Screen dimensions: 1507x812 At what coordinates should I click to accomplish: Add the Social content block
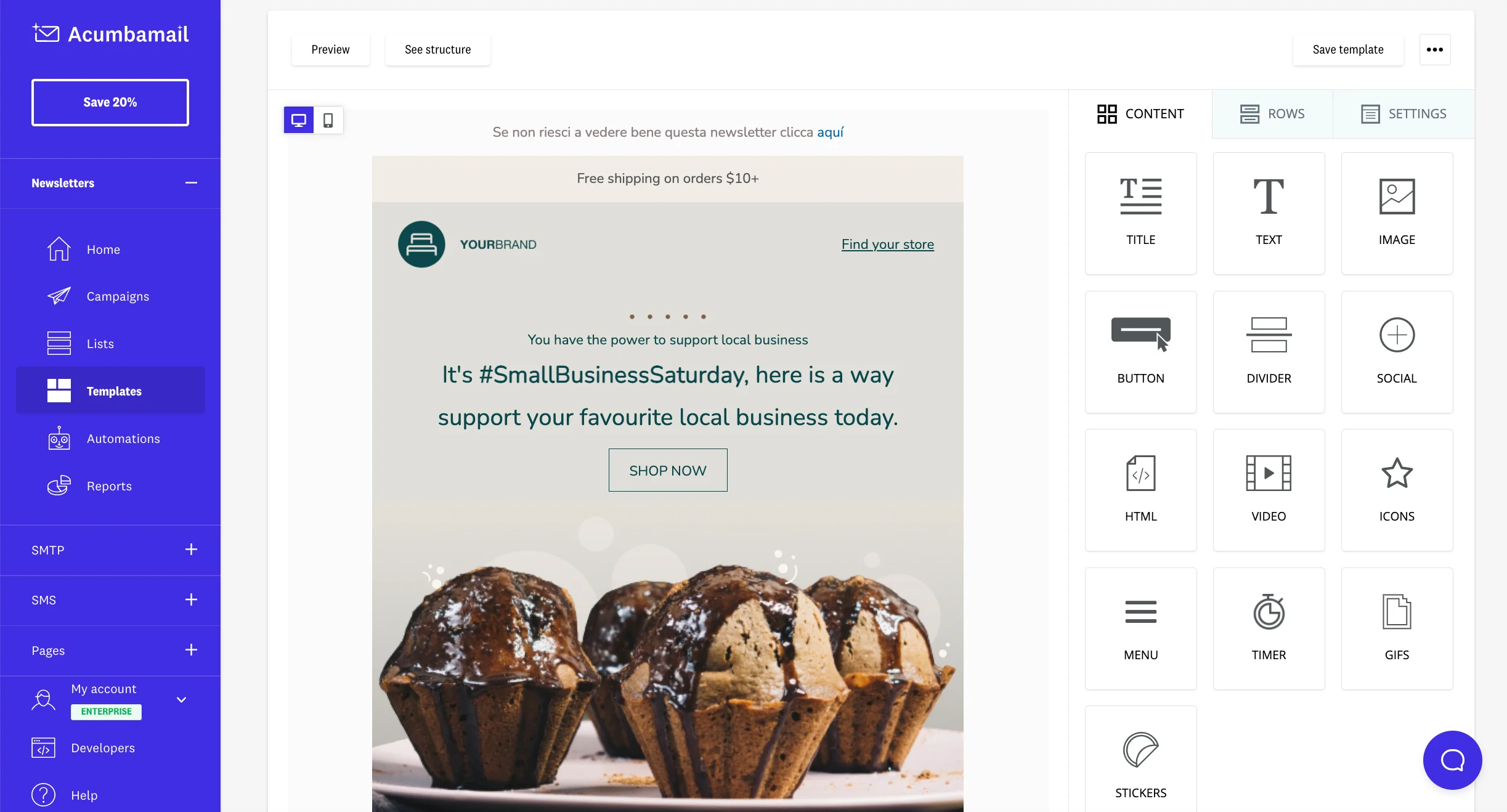click(1397, 352)
